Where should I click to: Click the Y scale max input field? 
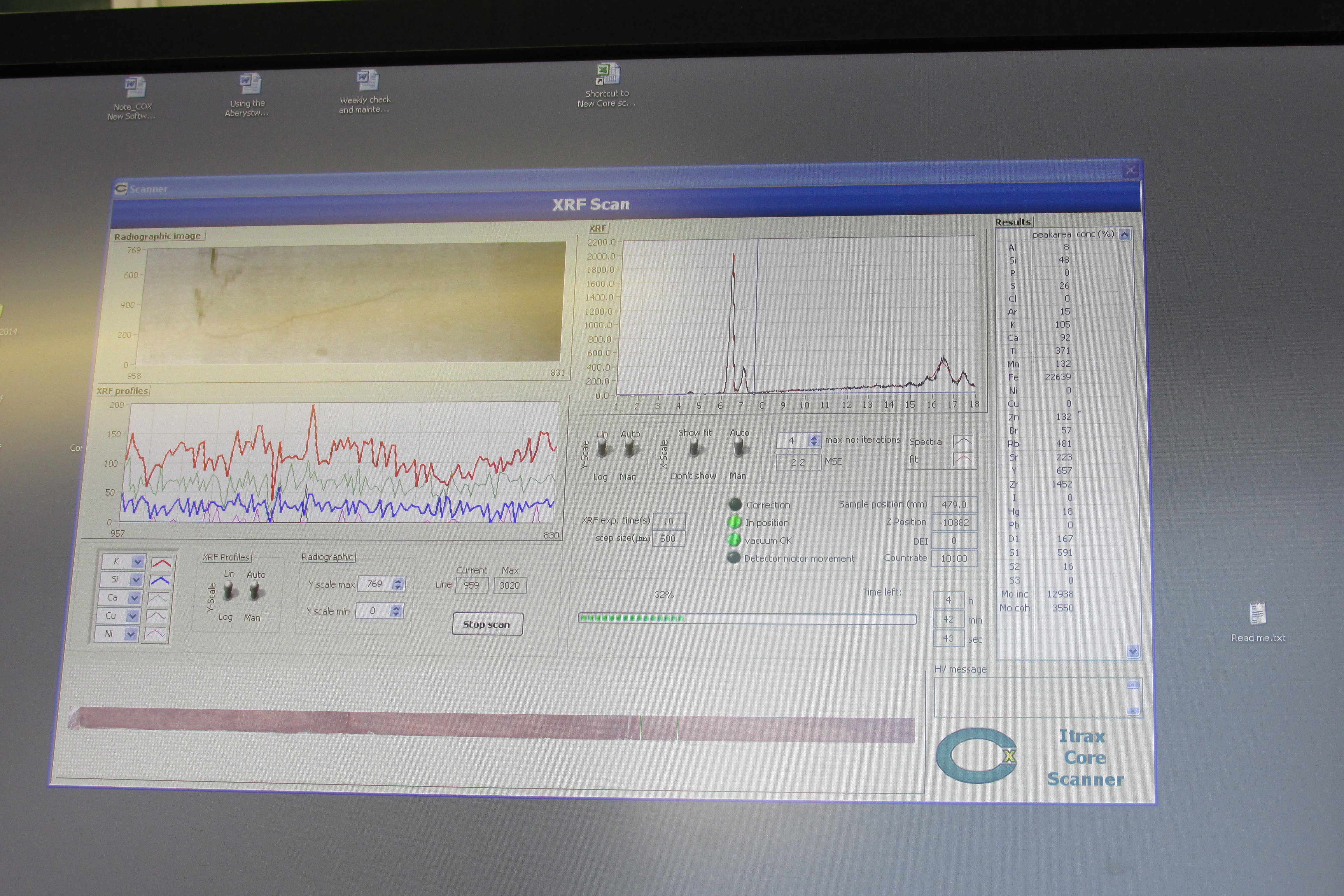click(375, 584)
